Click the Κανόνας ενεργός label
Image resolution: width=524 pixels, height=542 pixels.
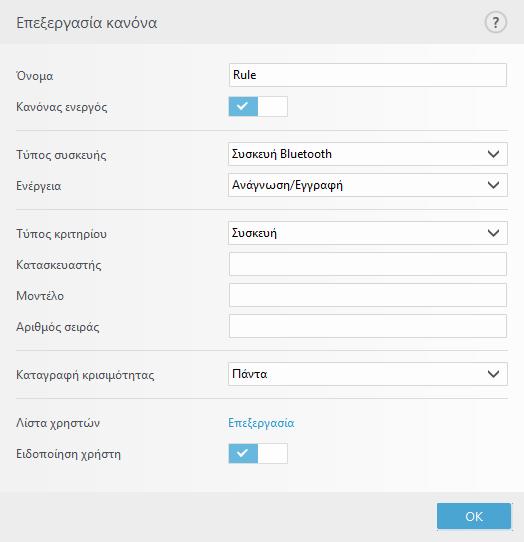tap(62, 107)
